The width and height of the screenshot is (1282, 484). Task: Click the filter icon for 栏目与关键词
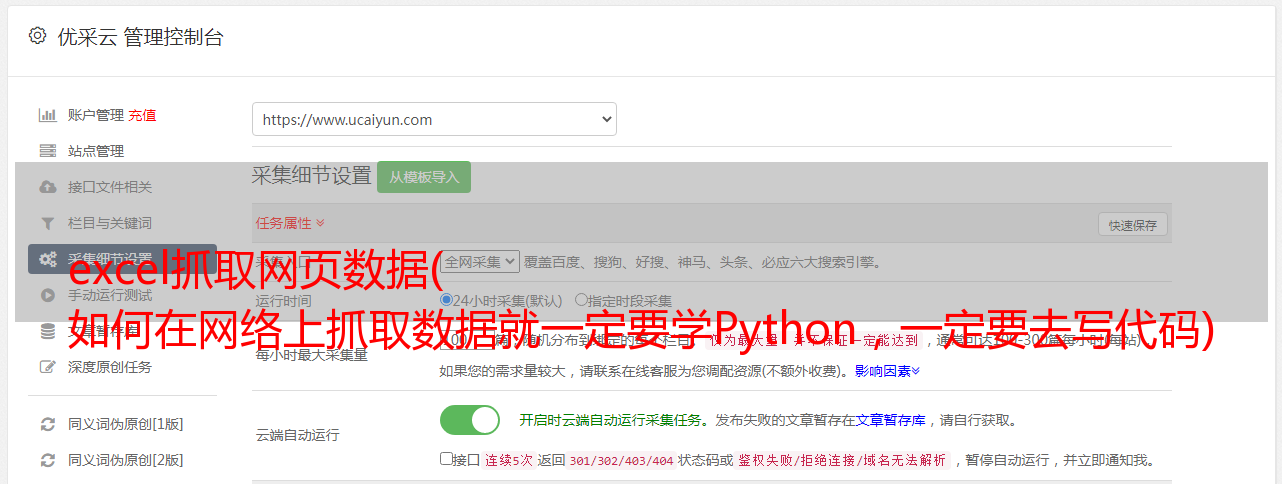(47, 223)
